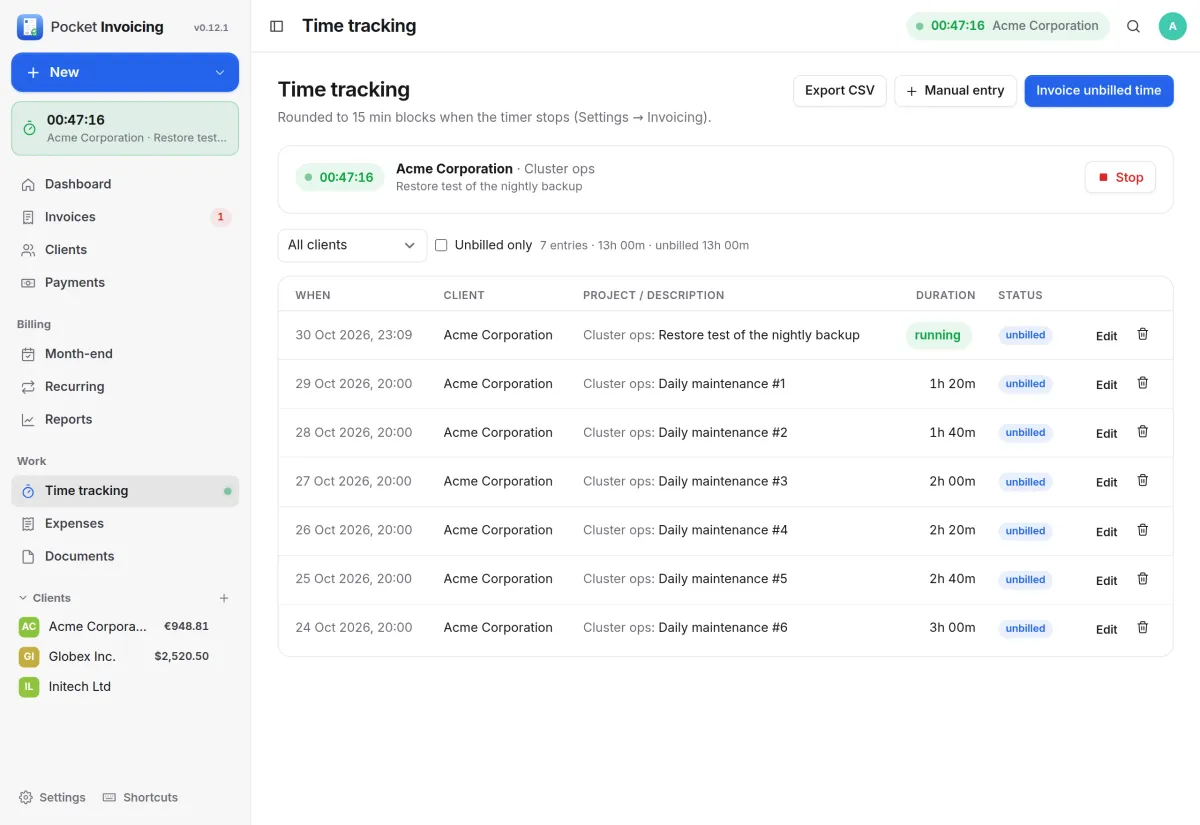This screenshot has width=1200, height=825.
Task: Delete the Restore test entry
Action: [x=1143, y=334]
